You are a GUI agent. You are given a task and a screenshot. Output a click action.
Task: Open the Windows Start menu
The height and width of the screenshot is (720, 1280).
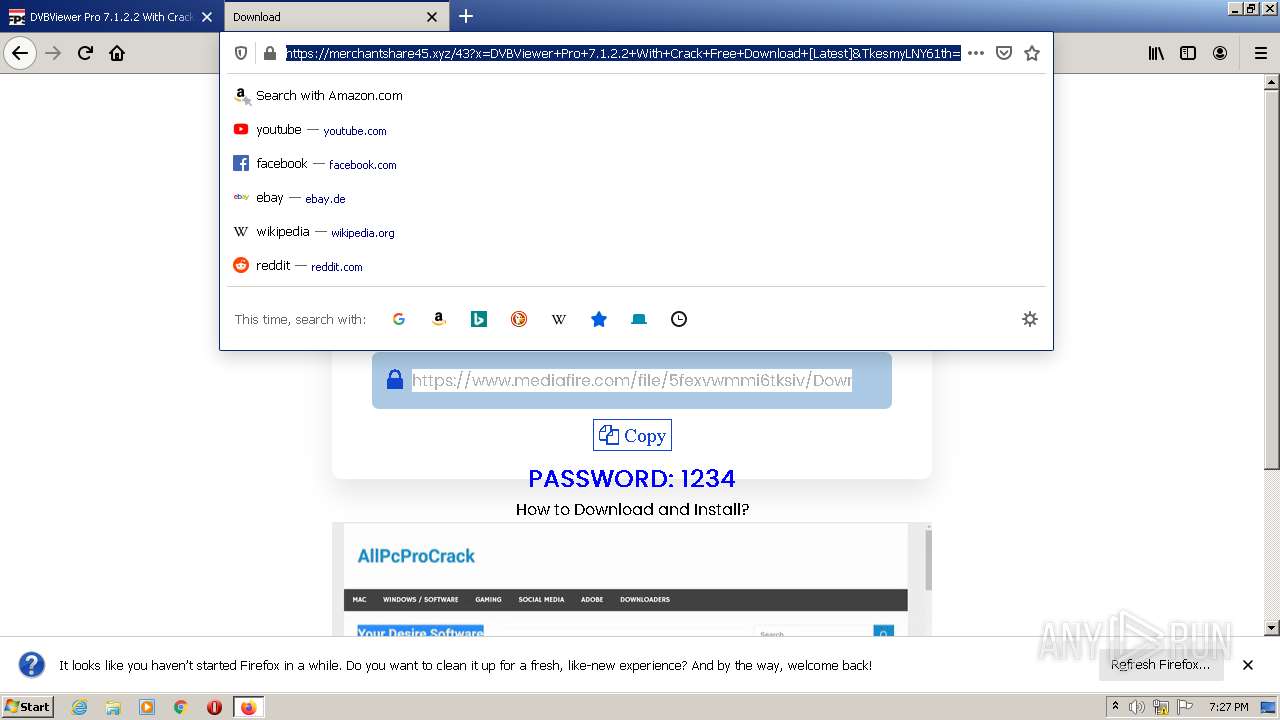point(27,706)
